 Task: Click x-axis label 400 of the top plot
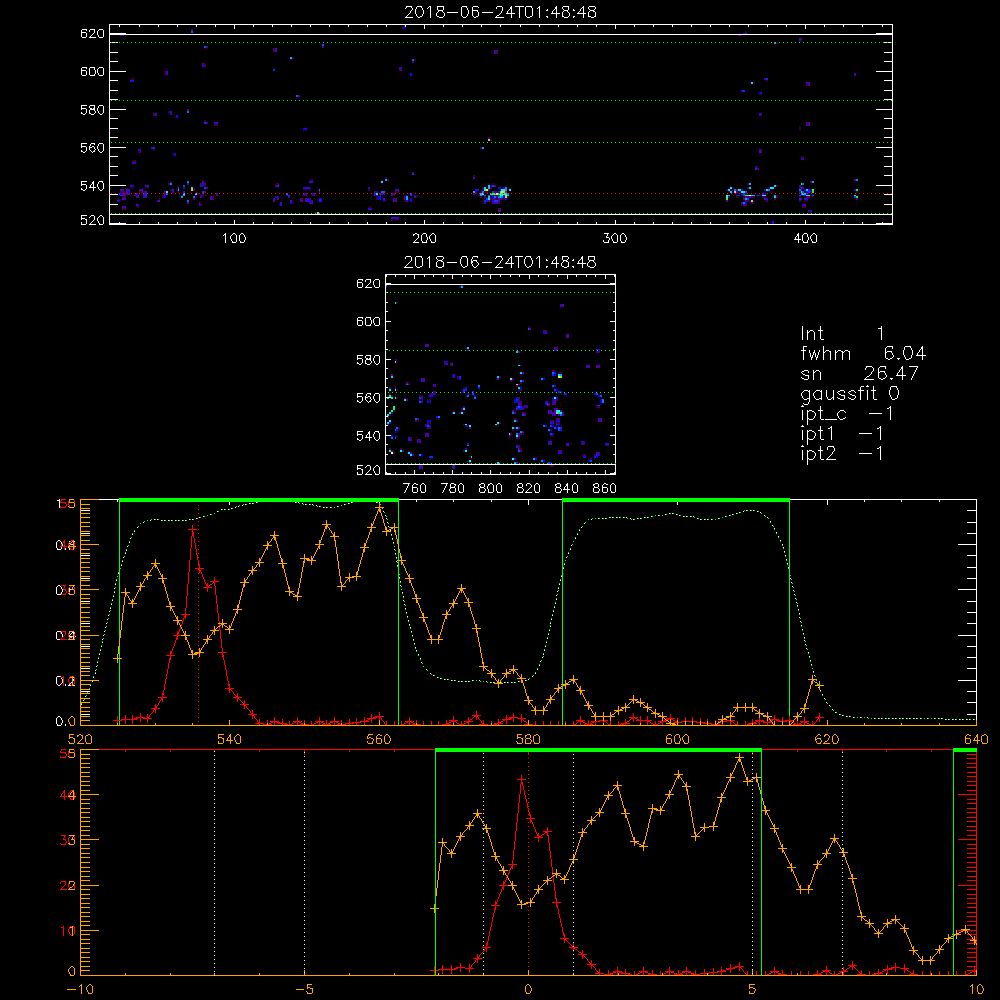point(805,239)
